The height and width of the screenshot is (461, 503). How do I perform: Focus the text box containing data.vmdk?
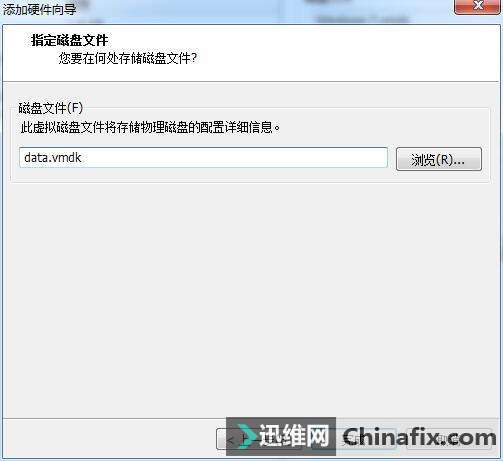203,157
